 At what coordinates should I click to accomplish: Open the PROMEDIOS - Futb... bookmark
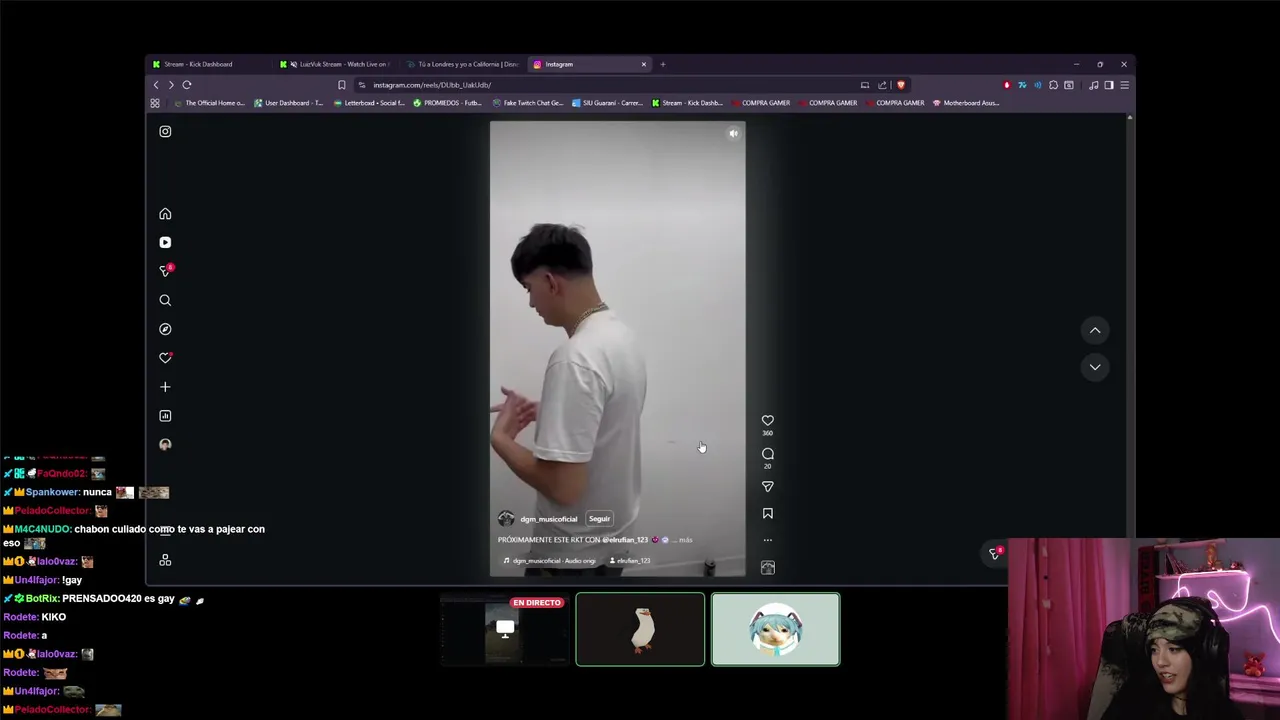click(x=447, y=103)
